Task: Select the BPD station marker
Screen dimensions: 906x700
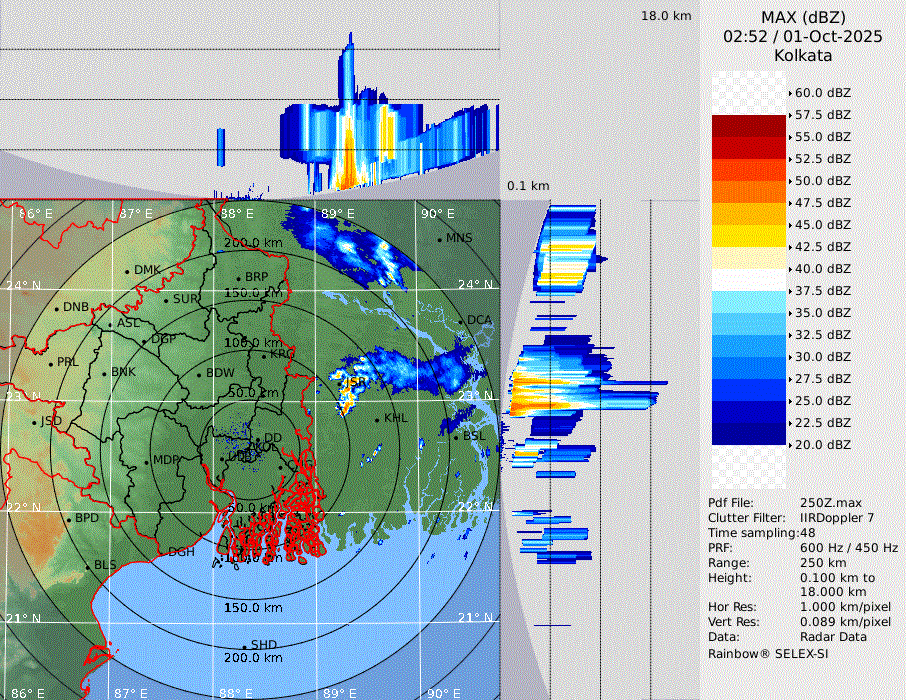Action: click(69, 520)
